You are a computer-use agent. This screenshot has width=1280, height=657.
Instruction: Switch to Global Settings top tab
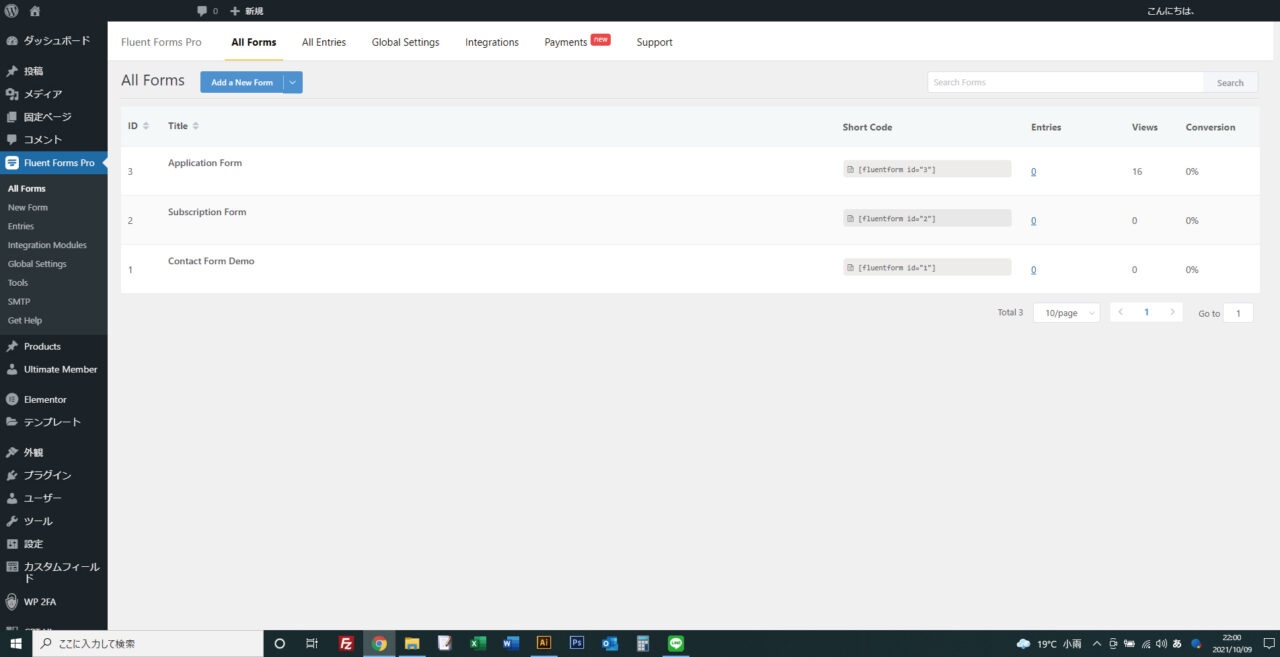(x=405, y=42)
